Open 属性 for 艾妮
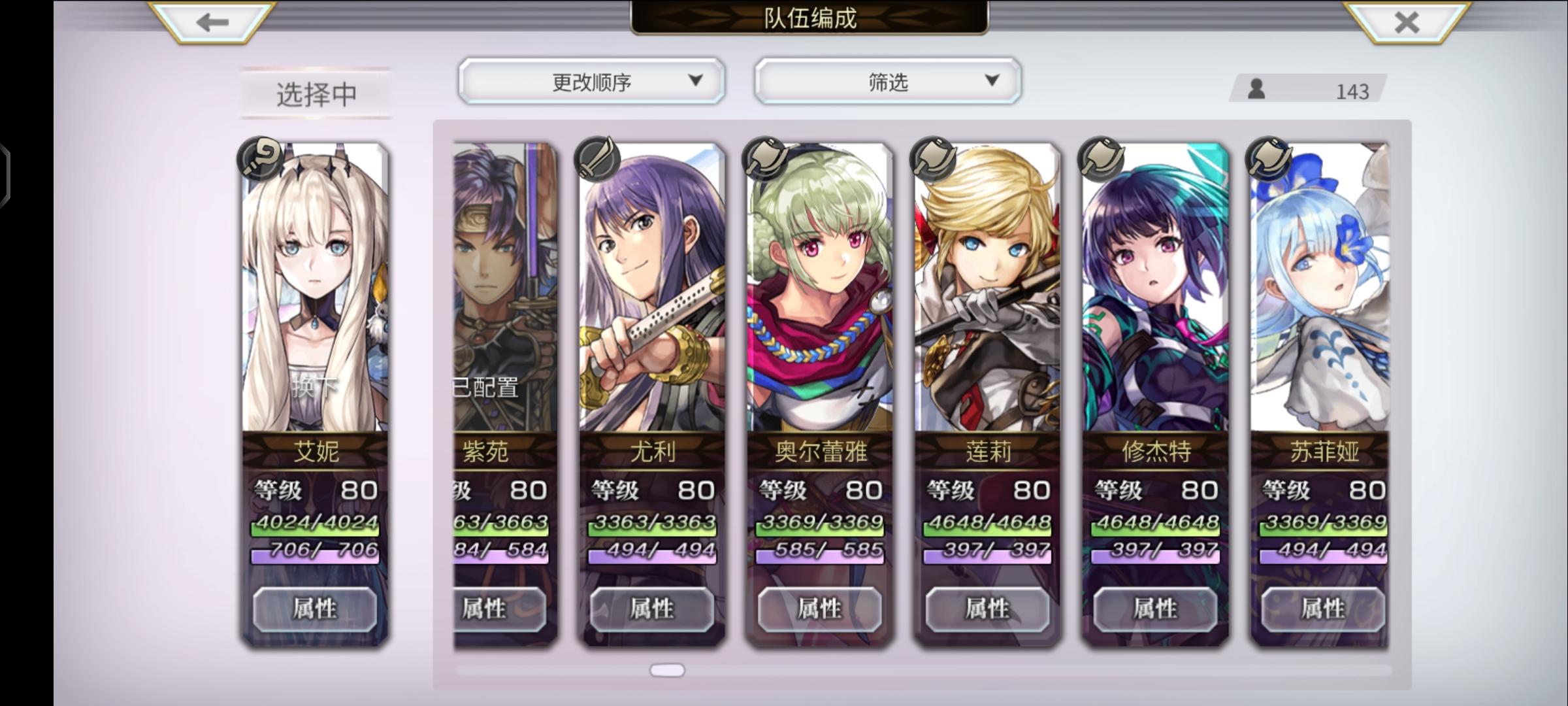This screenshot has height=706, width=1568. coord(315,609)
